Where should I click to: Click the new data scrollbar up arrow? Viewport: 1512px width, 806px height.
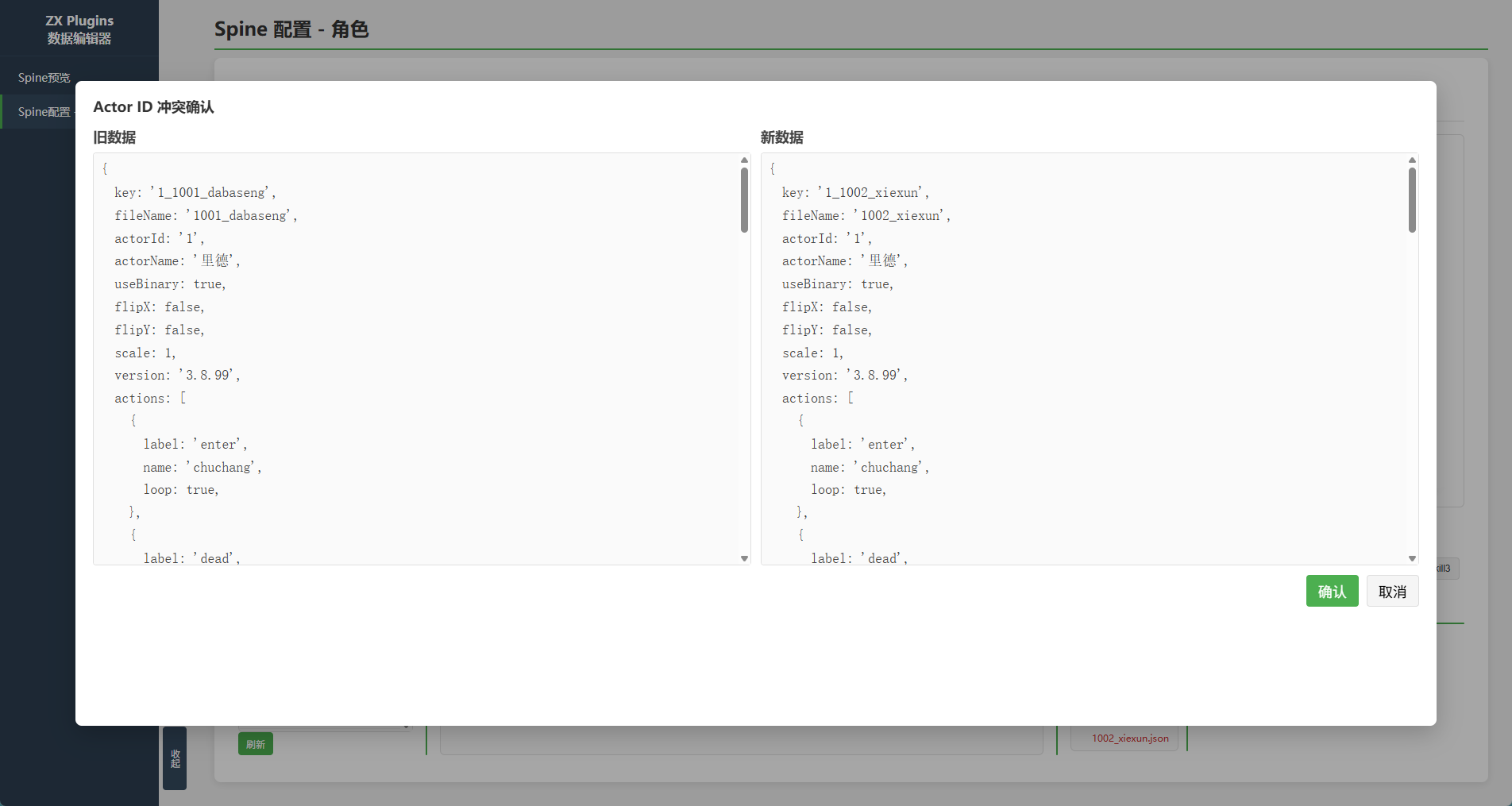1412,160
